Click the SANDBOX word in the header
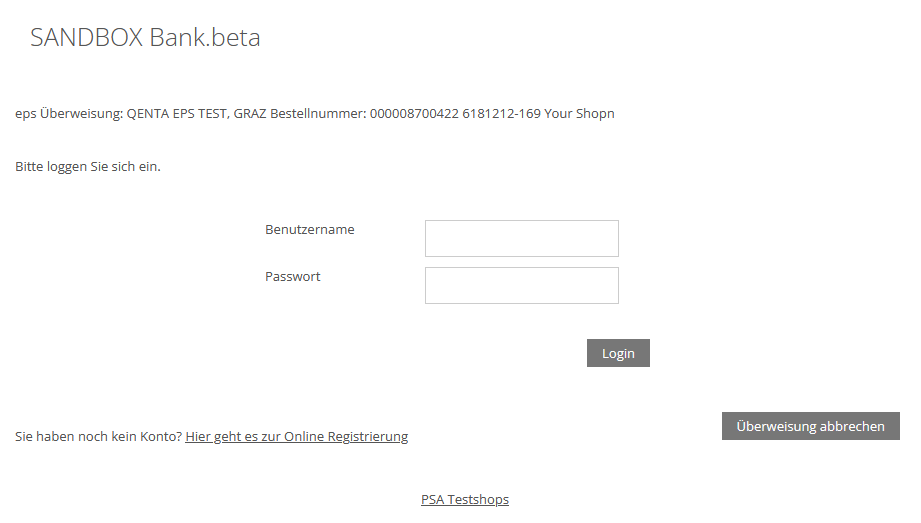The width and height of the screenshot is (921, 523). [x=87, y=38]
